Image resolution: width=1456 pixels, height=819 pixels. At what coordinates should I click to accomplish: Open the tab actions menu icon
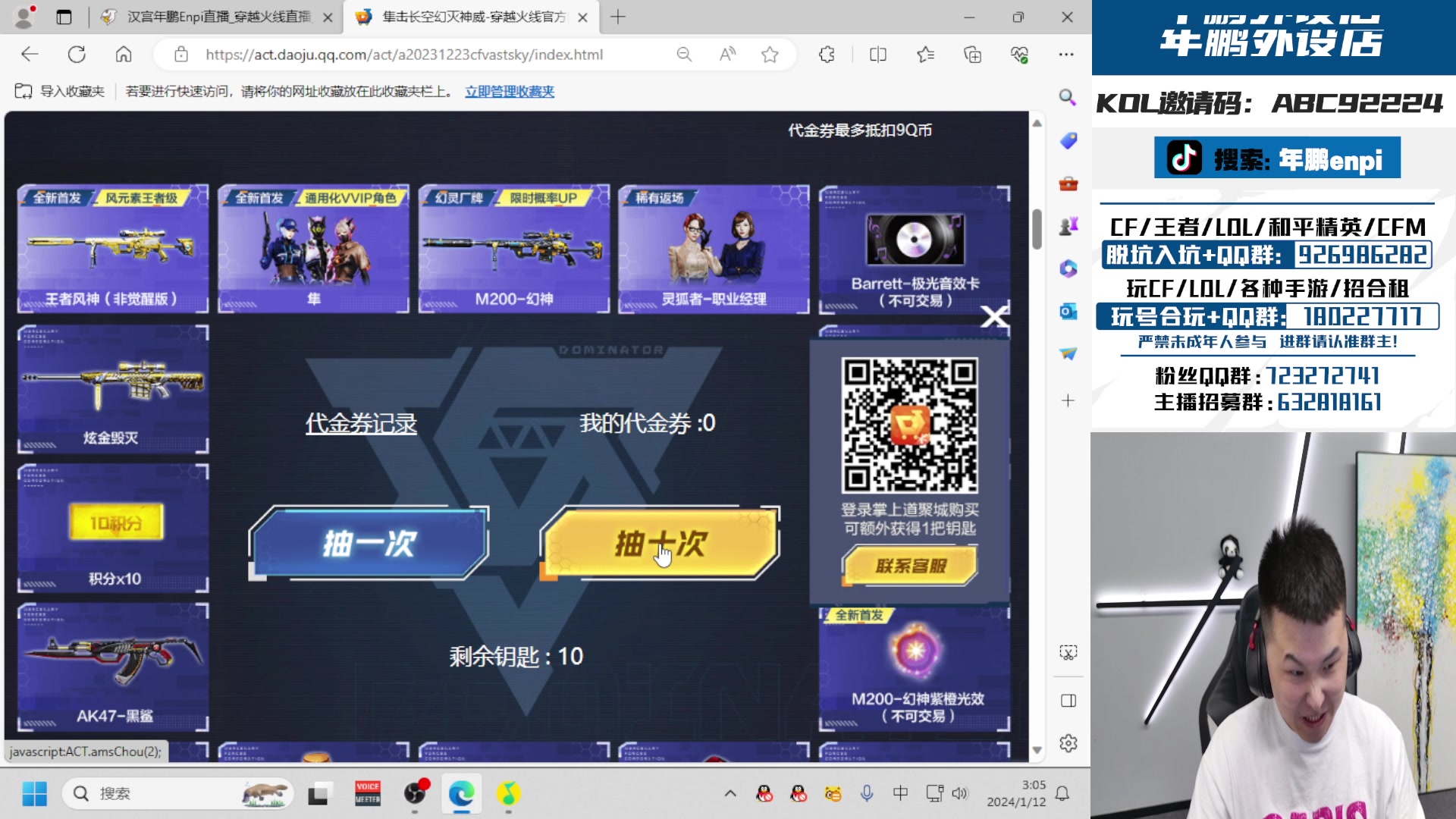64,17
